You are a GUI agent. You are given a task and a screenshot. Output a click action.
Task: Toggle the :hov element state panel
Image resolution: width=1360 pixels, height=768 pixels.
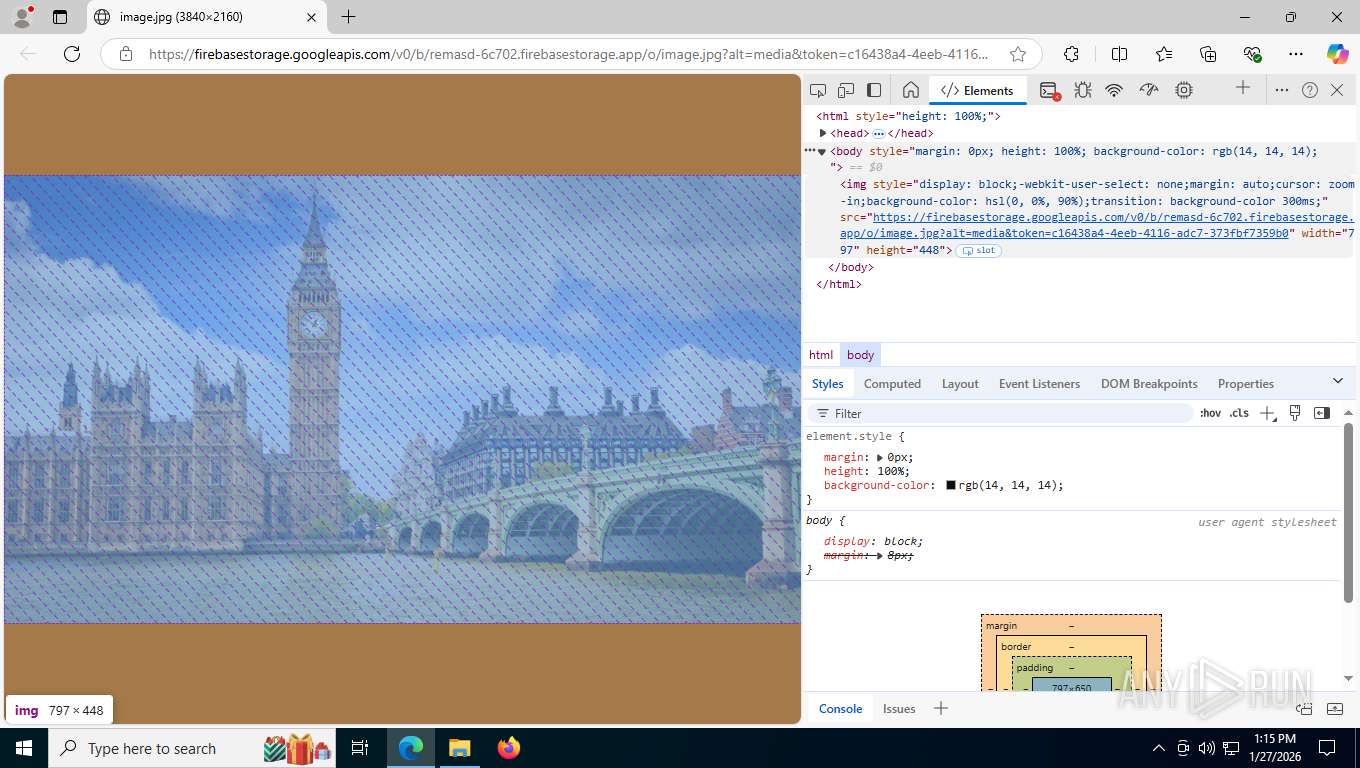(x=1210, y=413)
